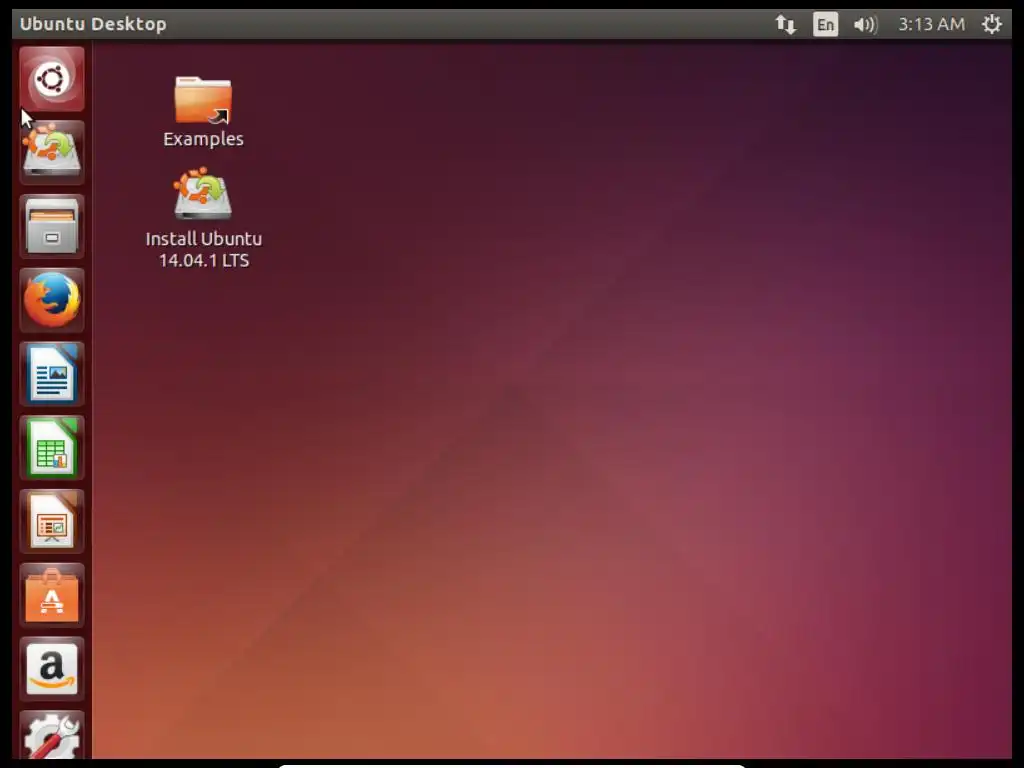
Task: Open Ubuntu Software Center icon
Action: click(52, 596)
